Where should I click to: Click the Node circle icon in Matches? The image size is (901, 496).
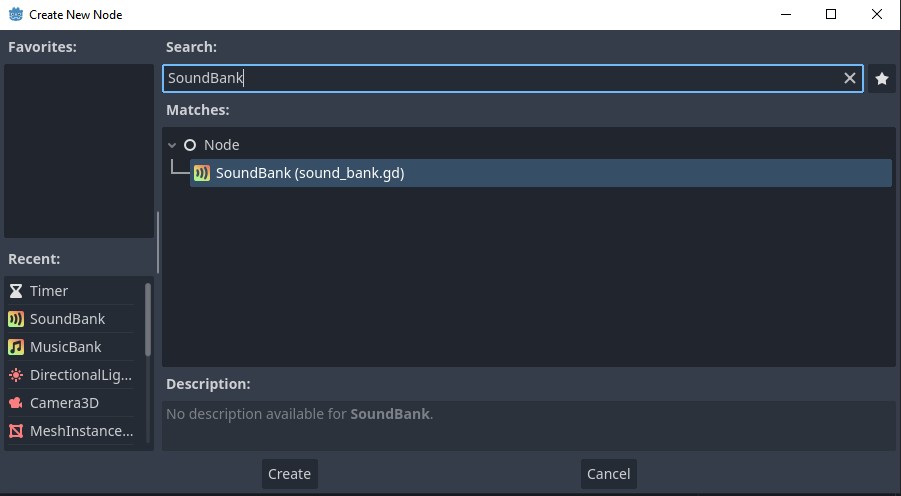point(190,145)
